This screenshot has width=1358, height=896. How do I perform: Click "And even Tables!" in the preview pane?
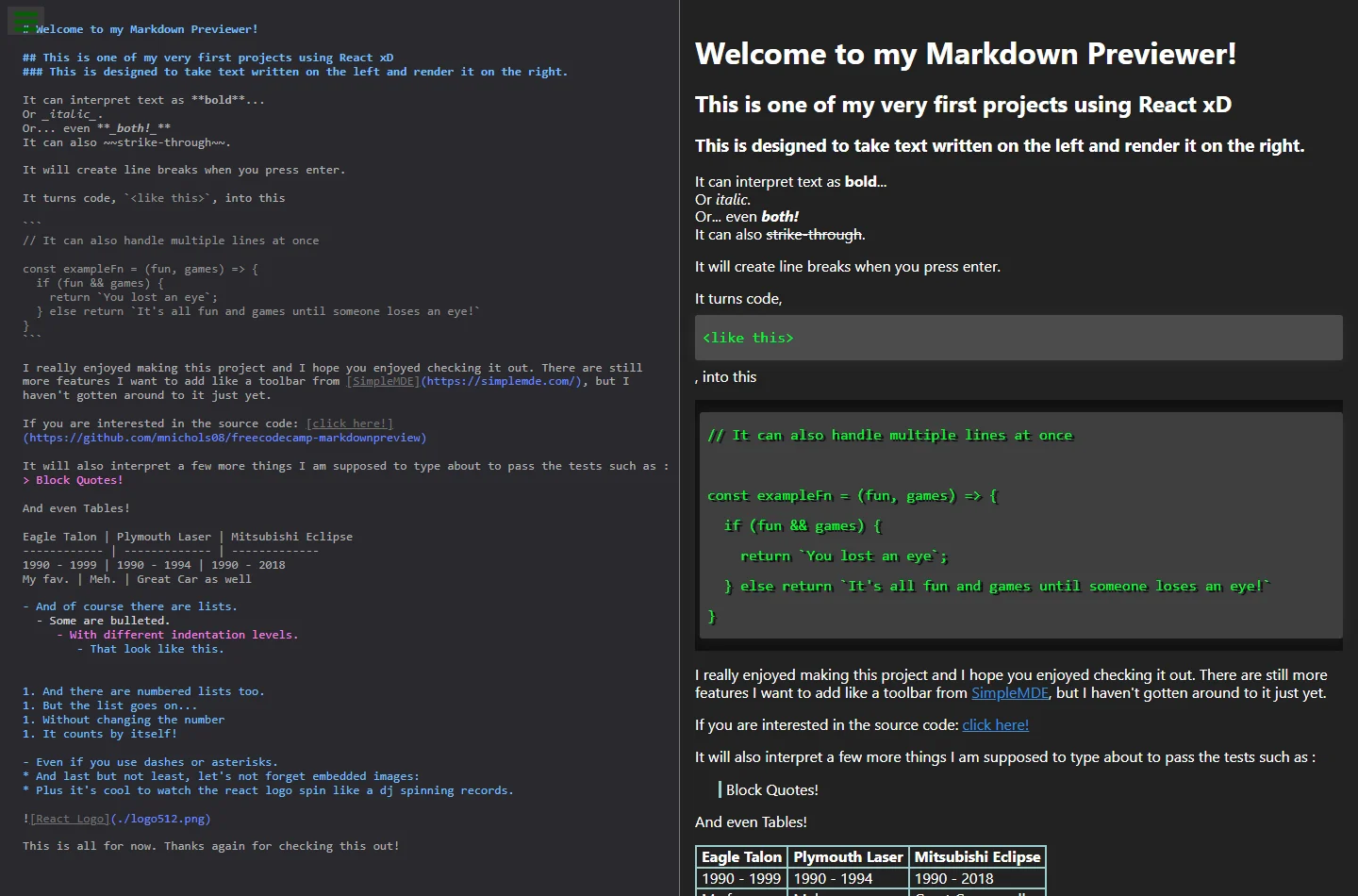(x=751, y=822)
